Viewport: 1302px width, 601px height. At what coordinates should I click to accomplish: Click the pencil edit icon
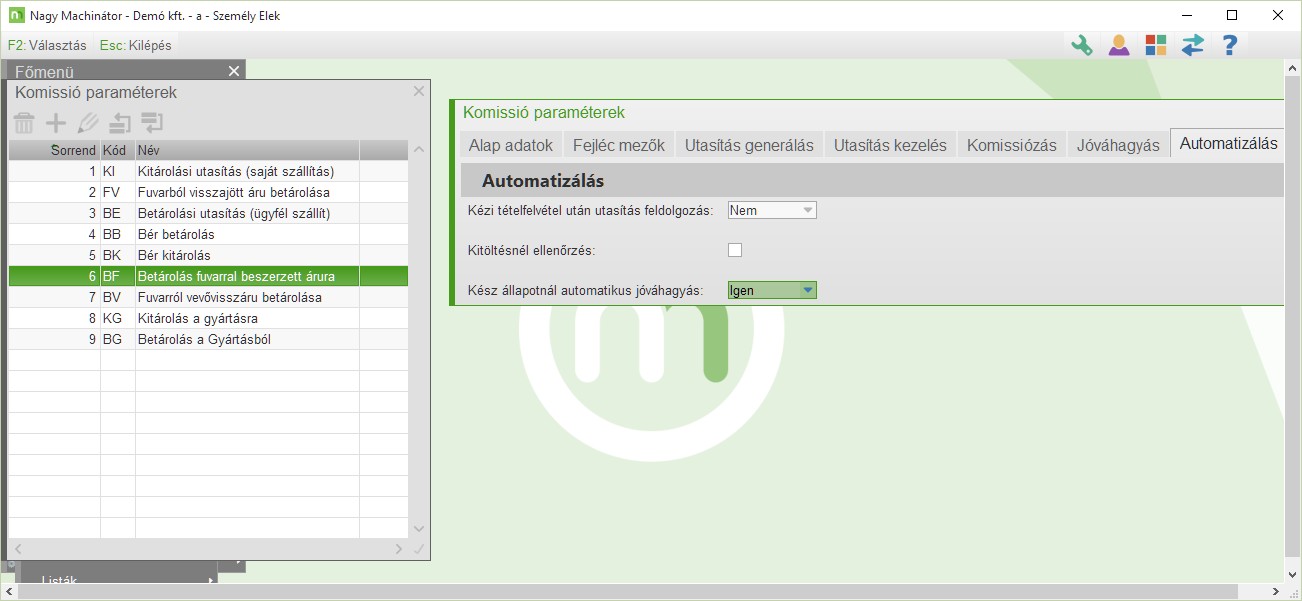tap(88, 123)
